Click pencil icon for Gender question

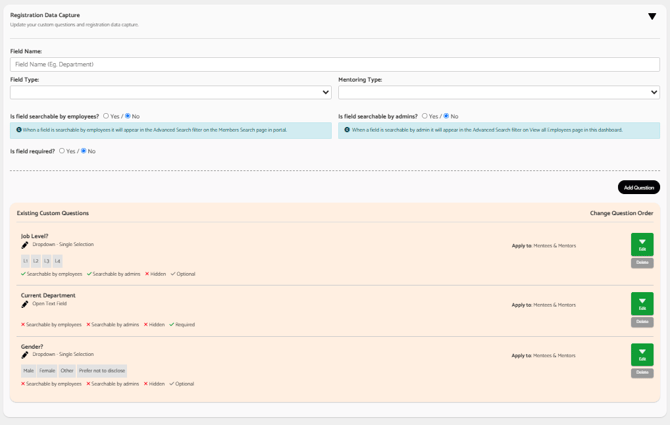pyautogui.click(x=25, y=355)
